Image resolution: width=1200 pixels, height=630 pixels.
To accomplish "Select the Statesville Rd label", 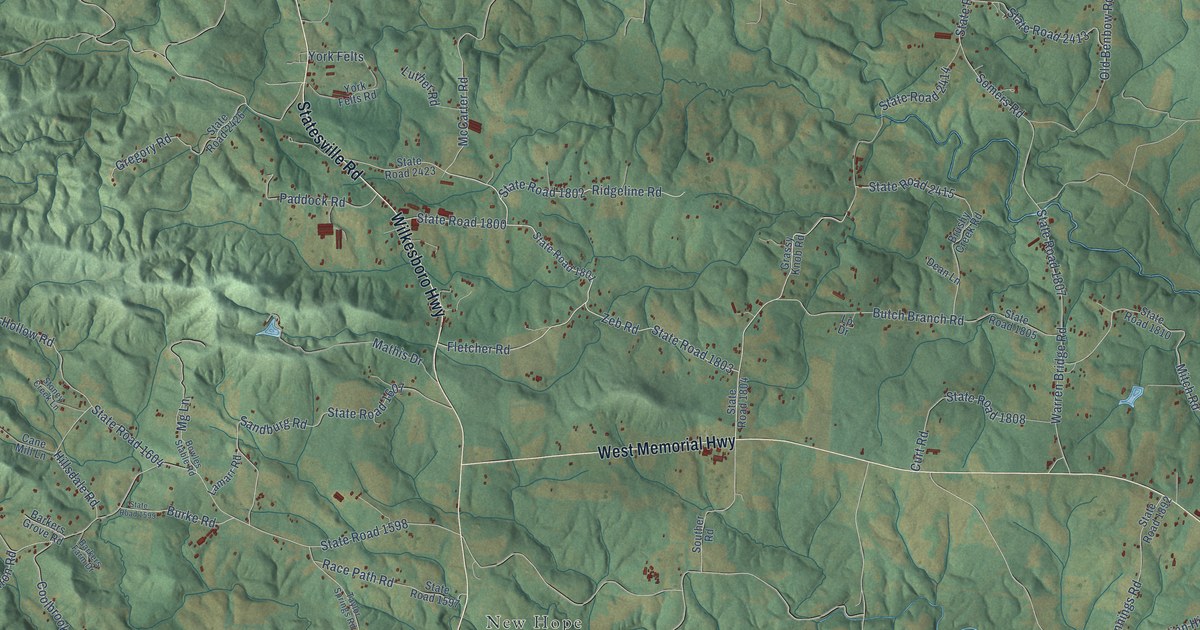I will click(330, 140).
